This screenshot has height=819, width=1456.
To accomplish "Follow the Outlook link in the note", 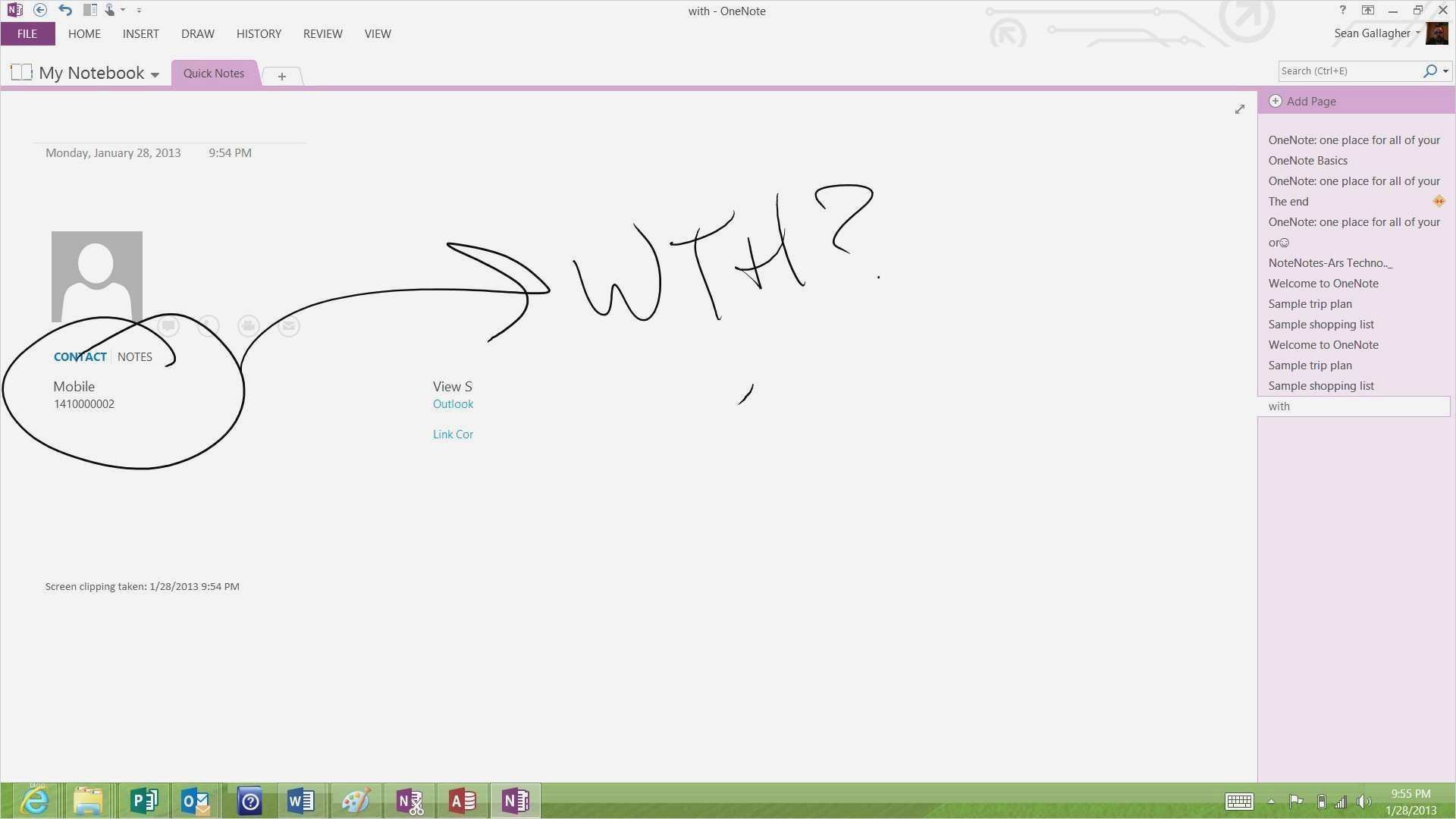I will pos(453,403).
